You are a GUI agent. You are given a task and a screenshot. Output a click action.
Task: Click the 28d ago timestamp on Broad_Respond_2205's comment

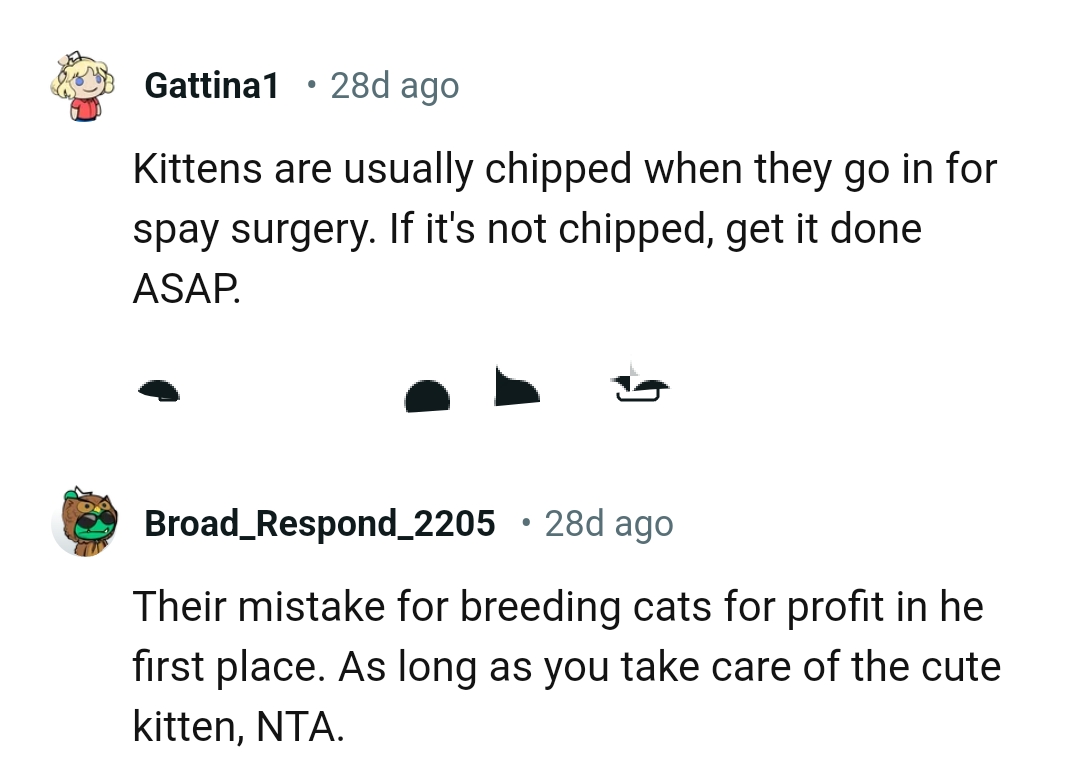[609, 523]
